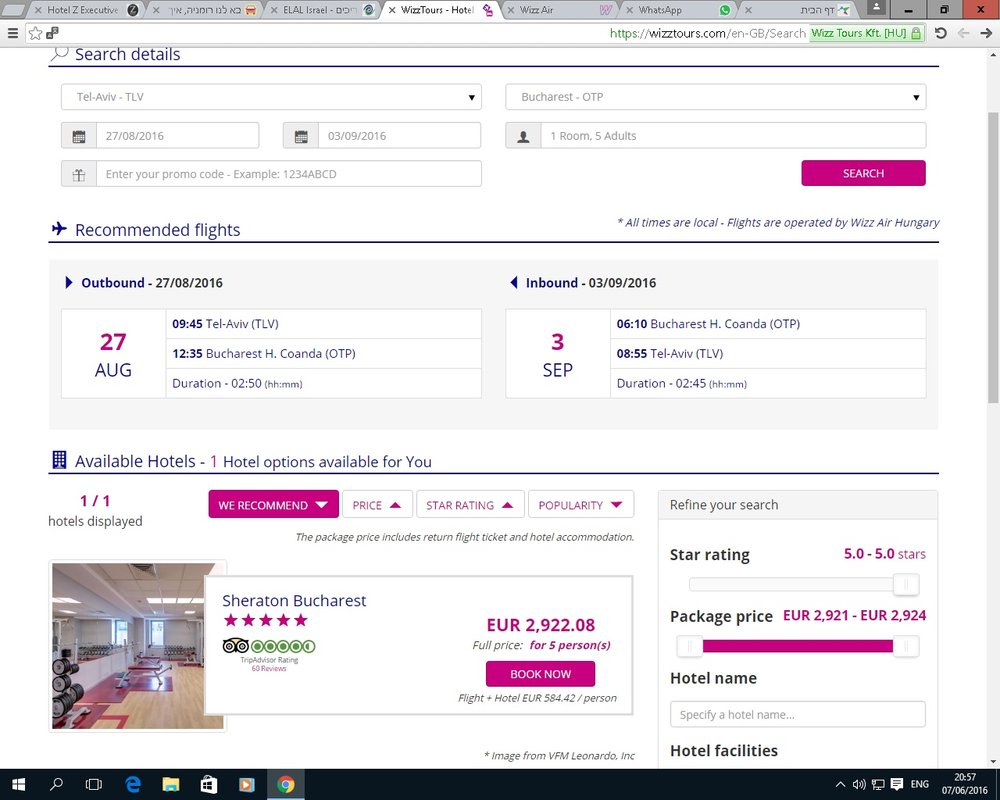Click the green padlock security icon
The width and height of the screenshot is (1000, 800).
coord(916,33)
